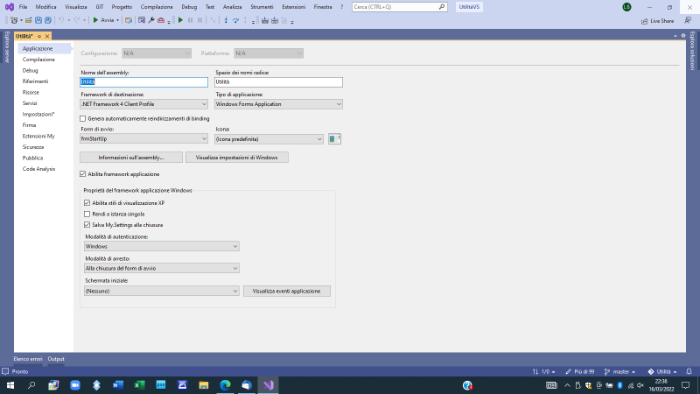Open Form di avvio dropdown
Screen dimensions: 700x394
point(144,139)
